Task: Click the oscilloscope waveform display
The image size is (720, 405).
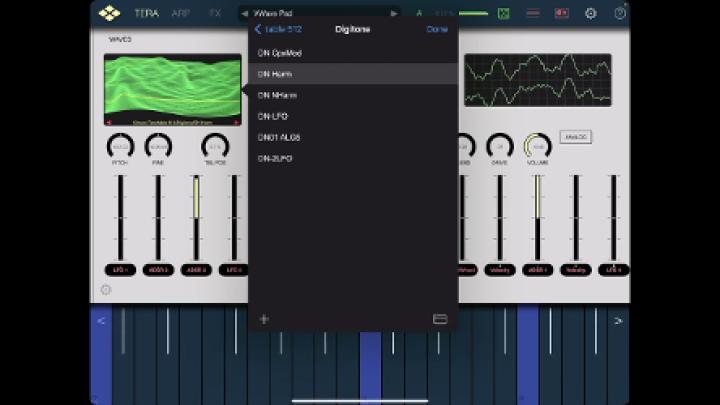Action: click(538, 80)
